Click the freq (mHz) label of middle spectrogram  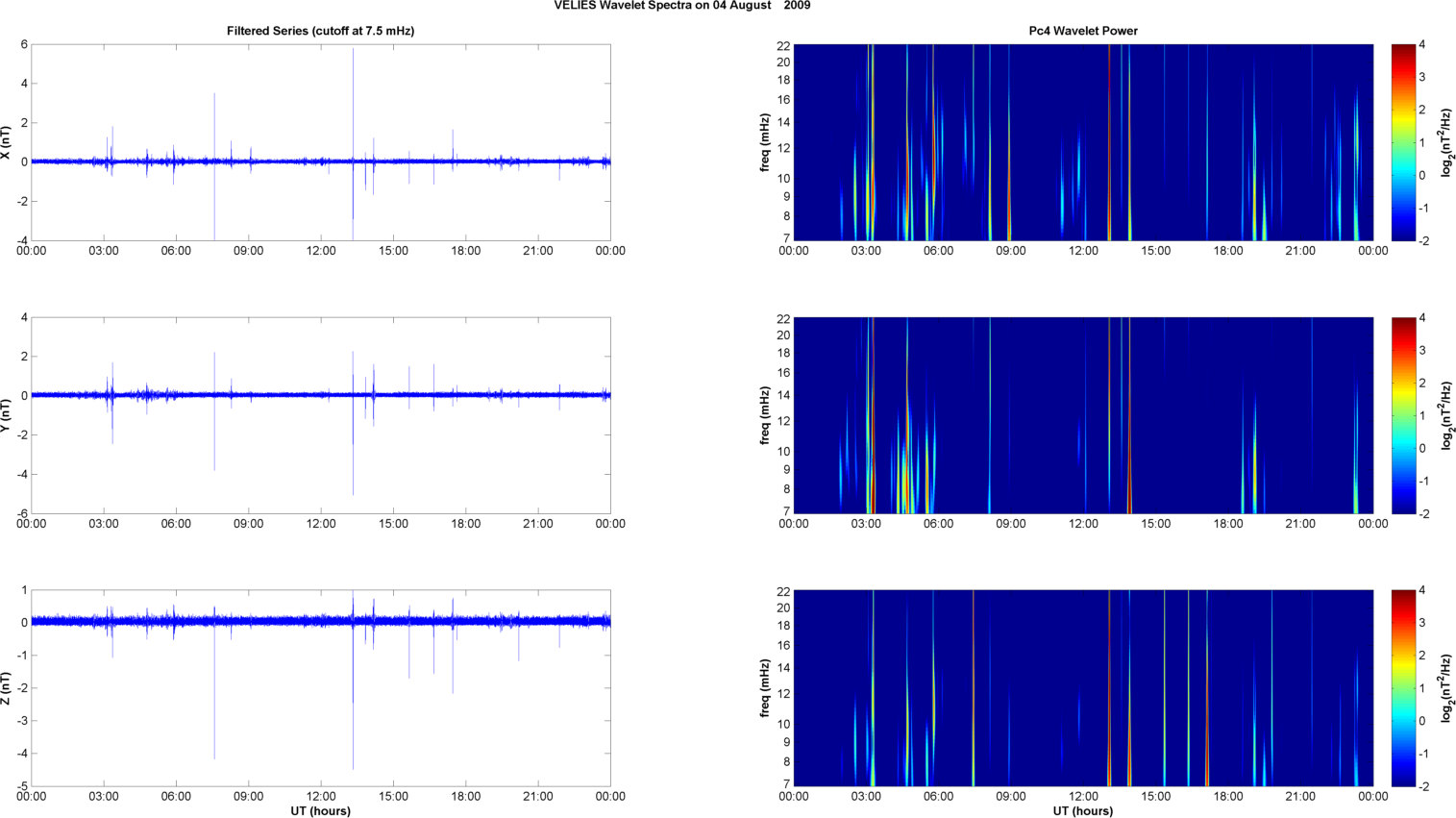pyautogui.click(x=765, y=415)
